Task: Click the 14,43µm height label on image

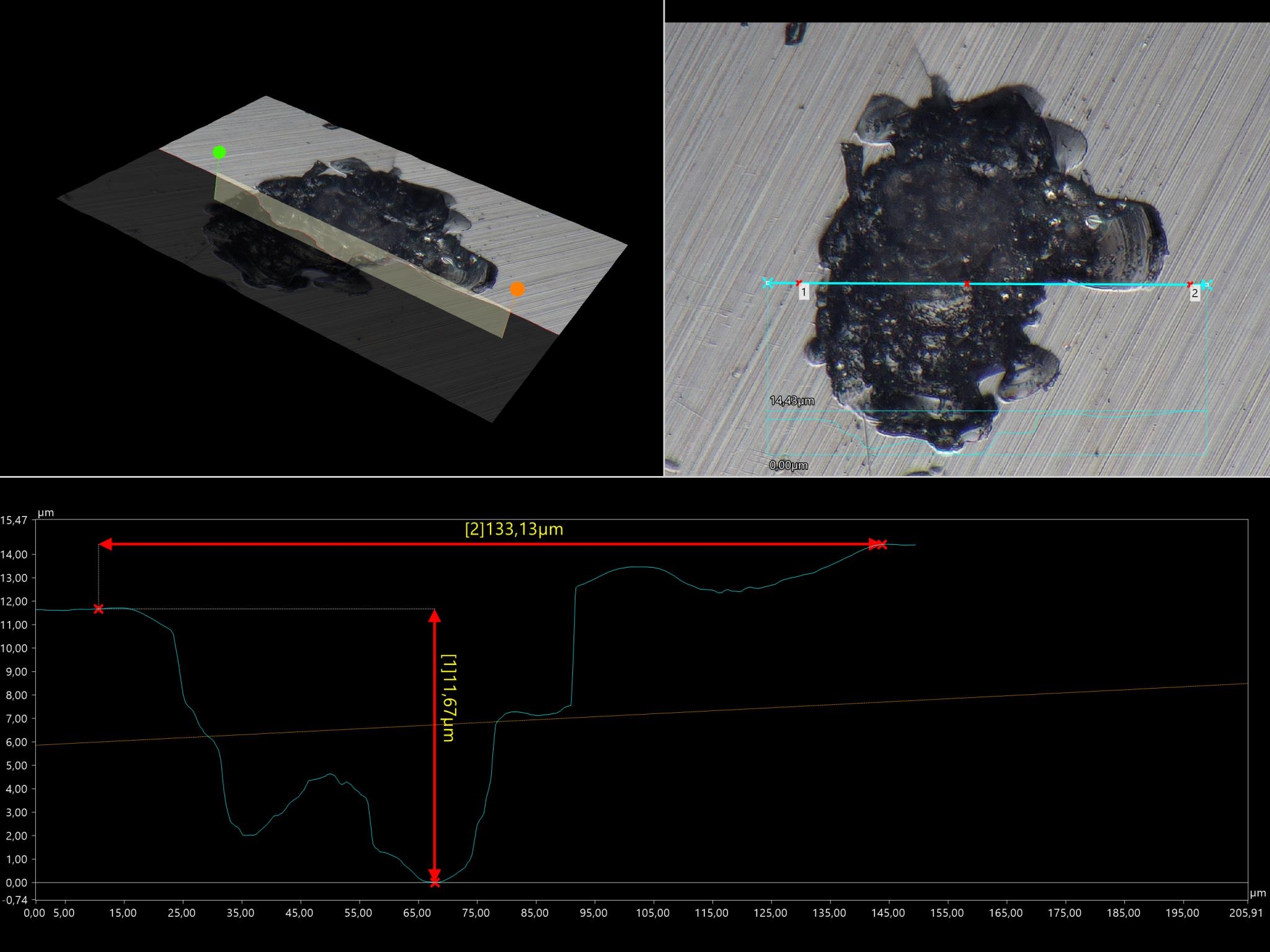Action: click(792, 401)
